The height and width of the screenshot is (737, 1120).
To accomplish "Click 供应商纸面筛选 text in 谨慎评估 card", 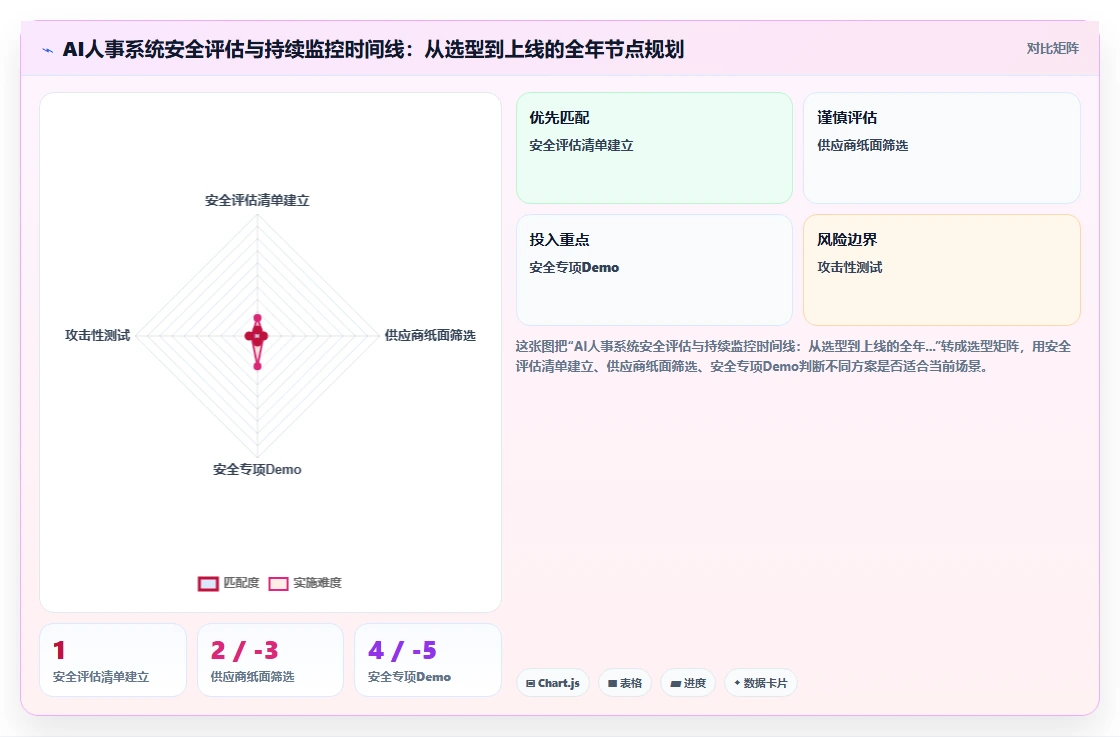I will (x=863, y=146).
